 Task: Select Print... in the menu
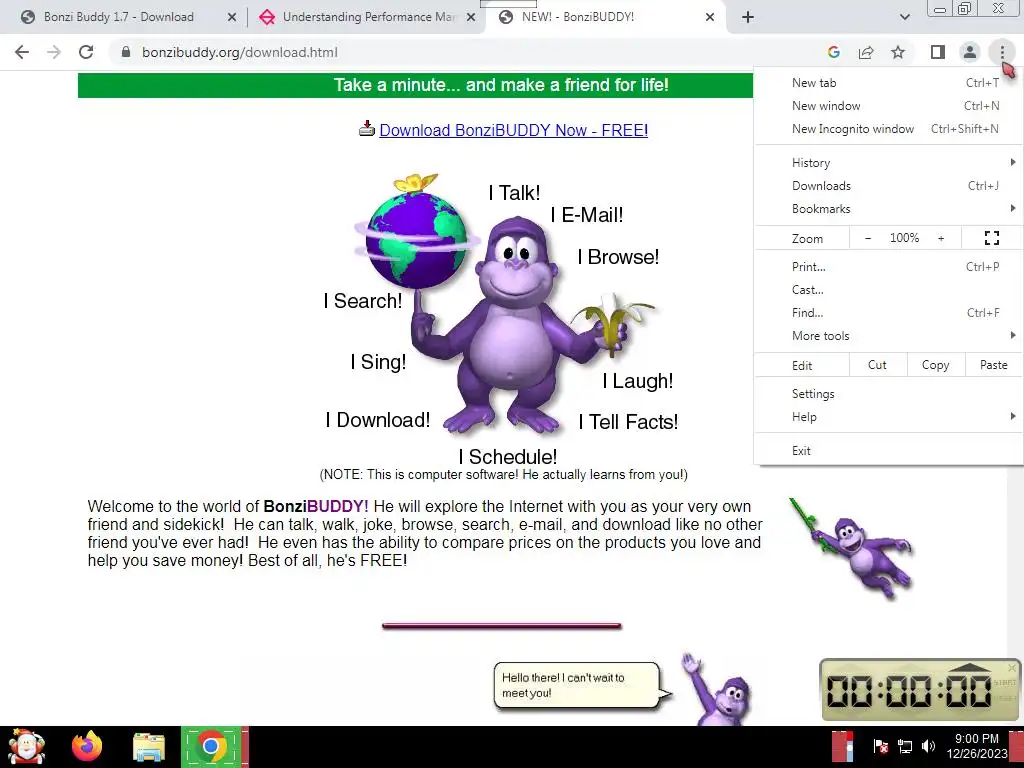pos(888,266)
